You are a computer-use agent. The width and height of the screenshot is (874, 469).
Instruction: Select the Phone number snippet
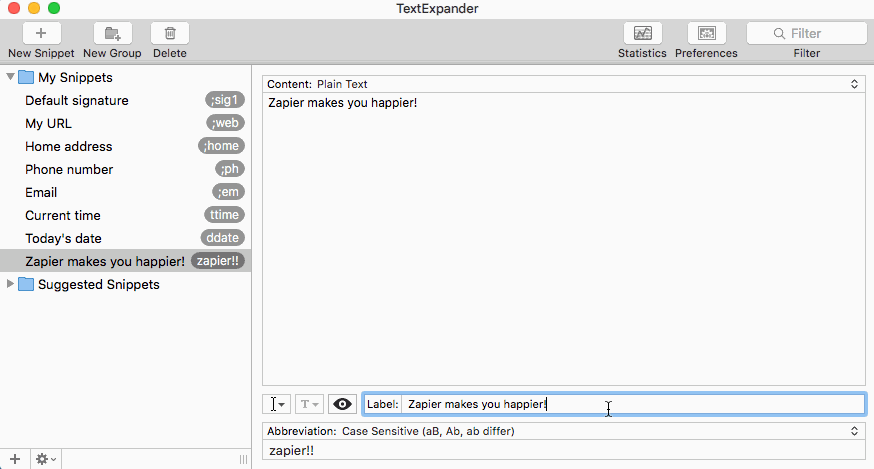125,169
